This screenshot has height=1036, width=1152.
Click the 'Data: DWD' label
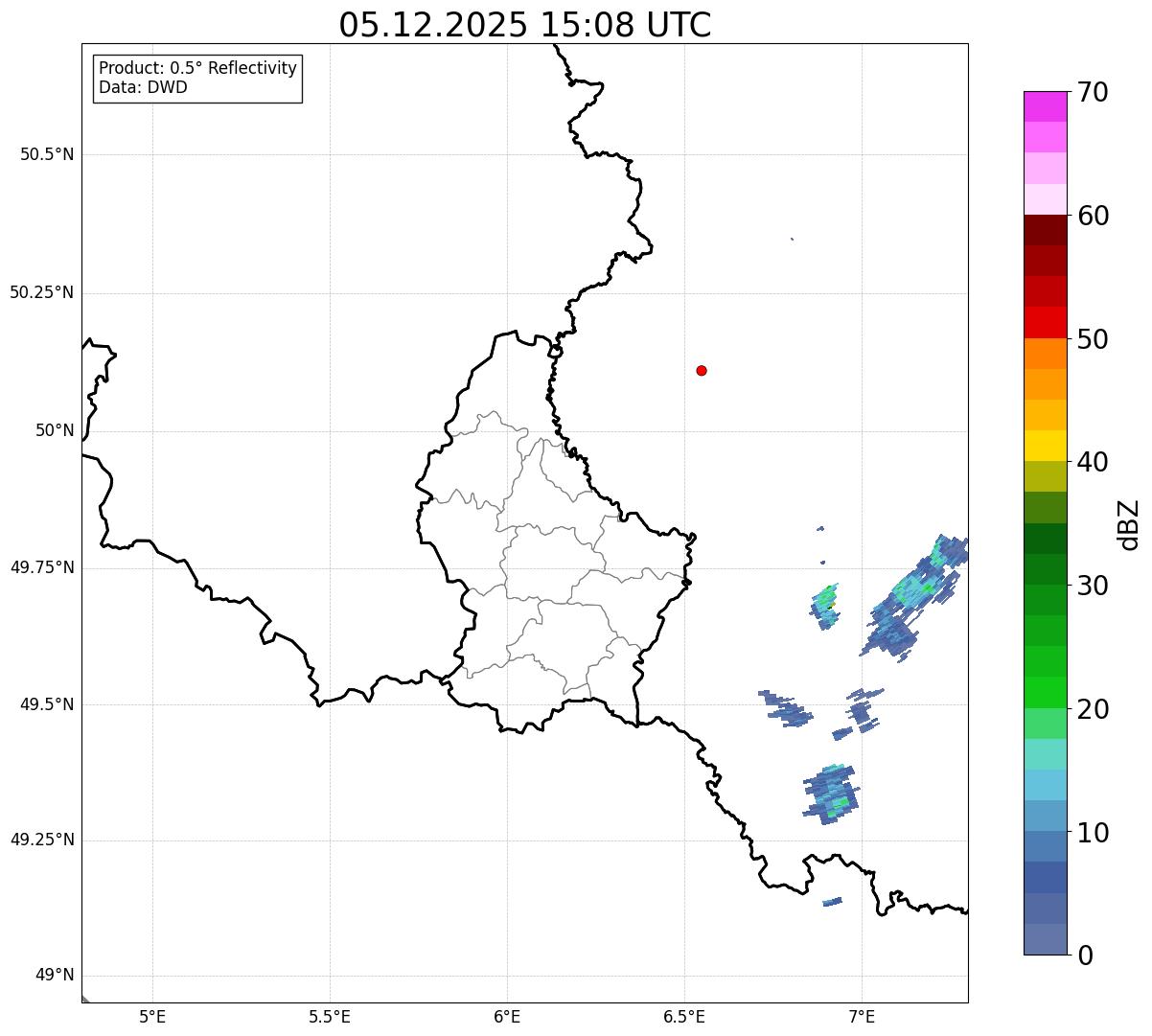click(x=143, y=87)
